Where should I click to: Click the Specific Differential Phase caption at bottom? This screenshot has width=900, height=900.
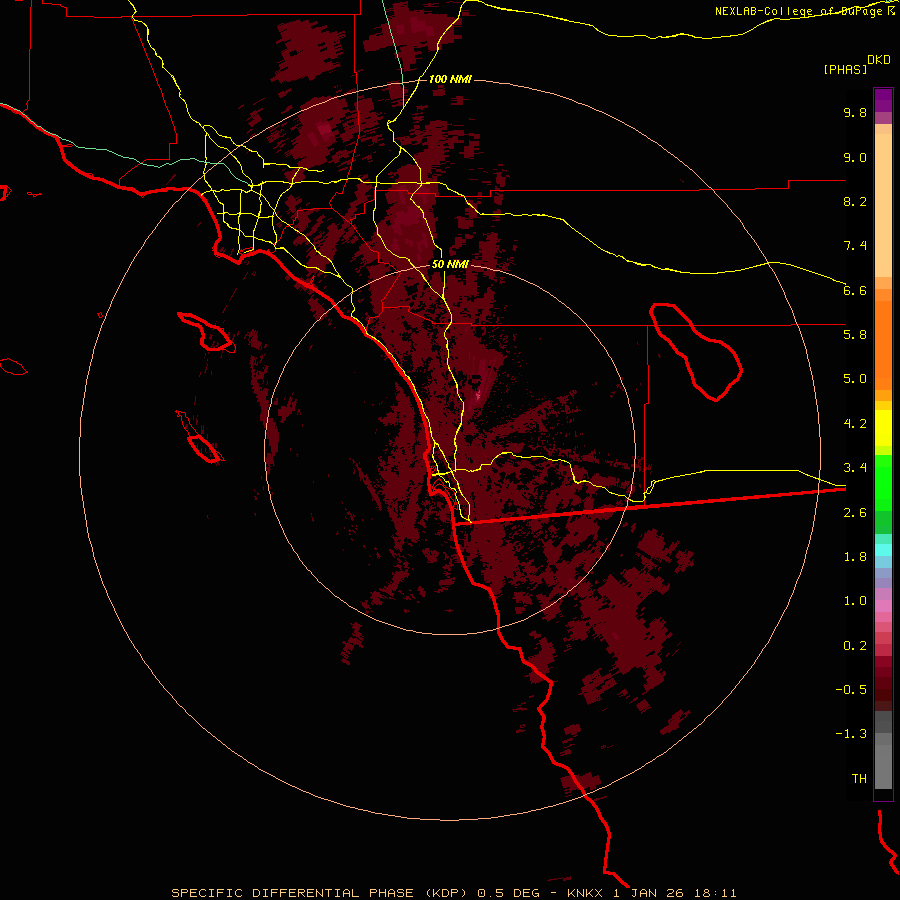click(x=453, y=893)
